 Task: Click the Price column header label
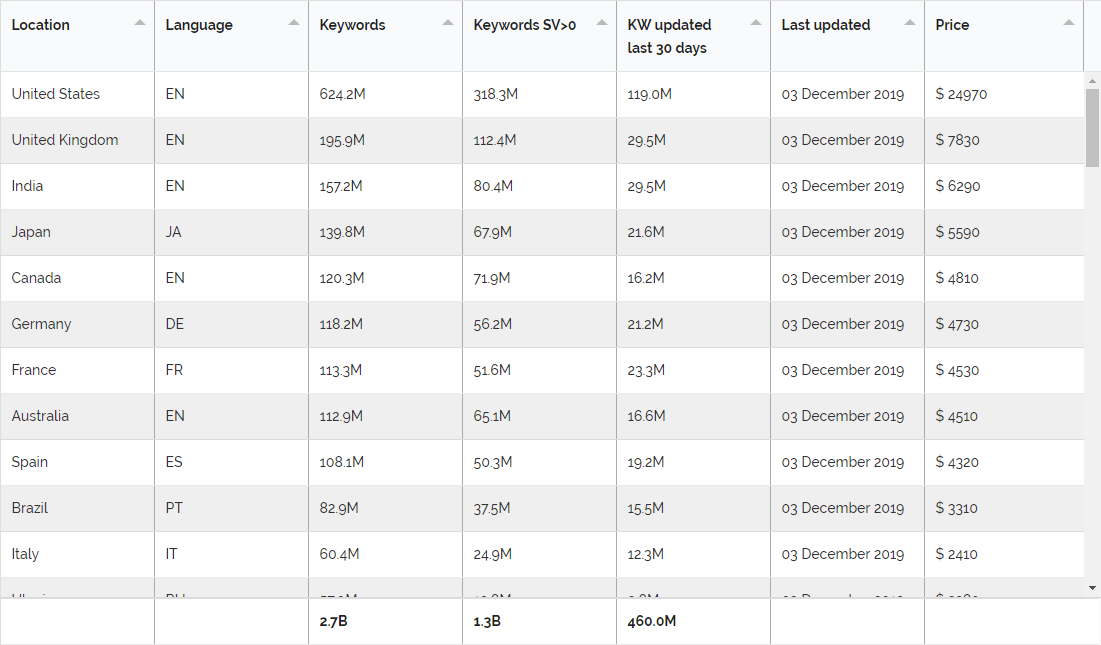coord(952,25)
